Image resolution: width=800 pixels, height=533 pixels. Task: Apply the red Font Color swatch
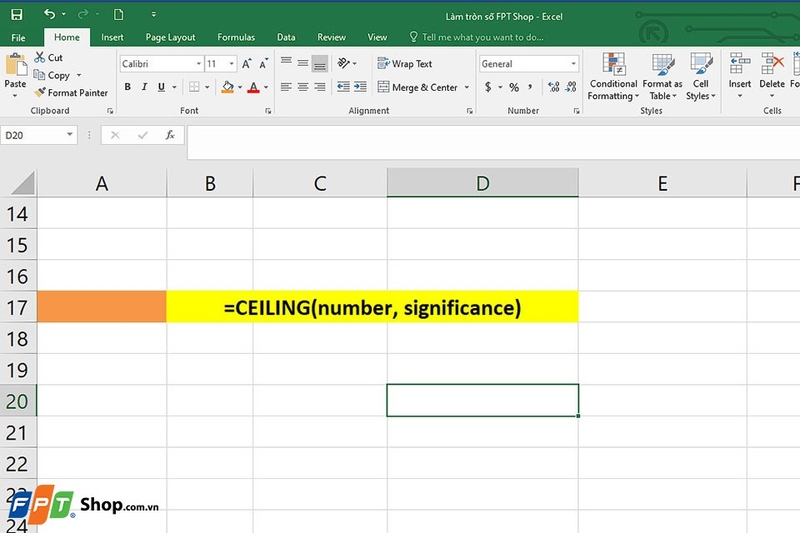[254, 87]
